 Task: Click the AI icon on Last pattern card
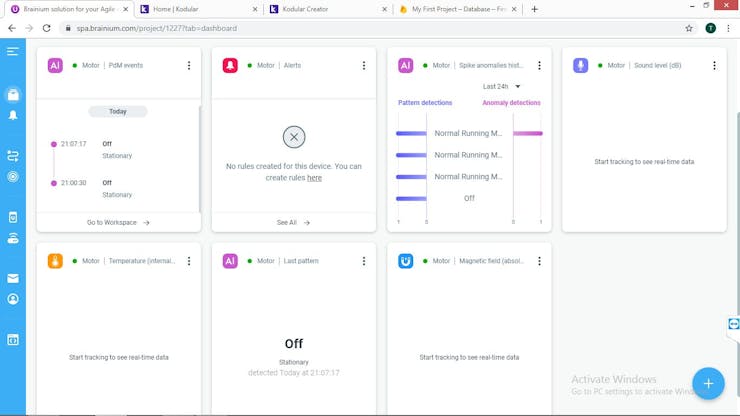[230, 261]
